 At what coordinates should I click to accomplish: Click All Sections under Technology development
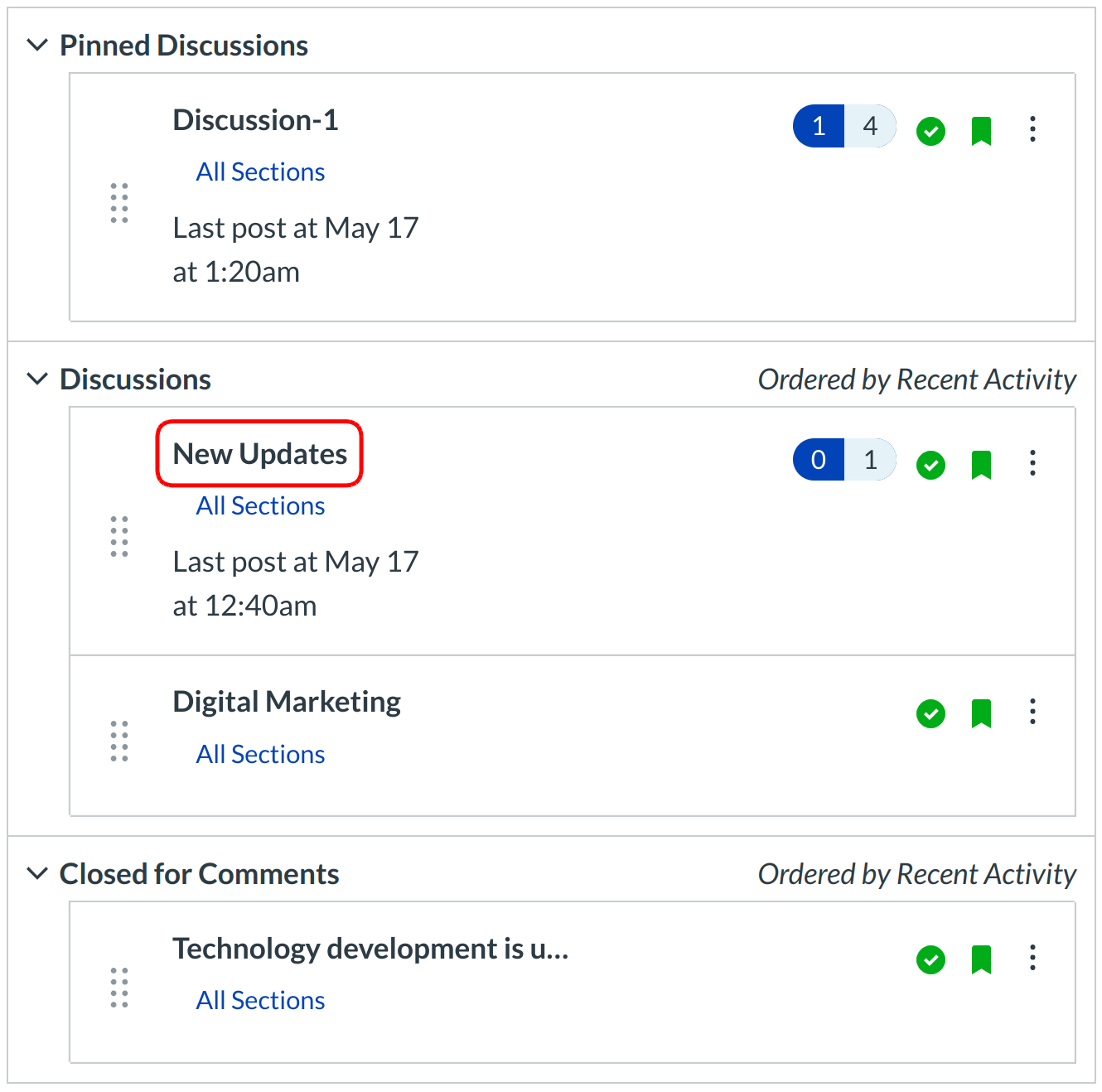coord(260,1000)
